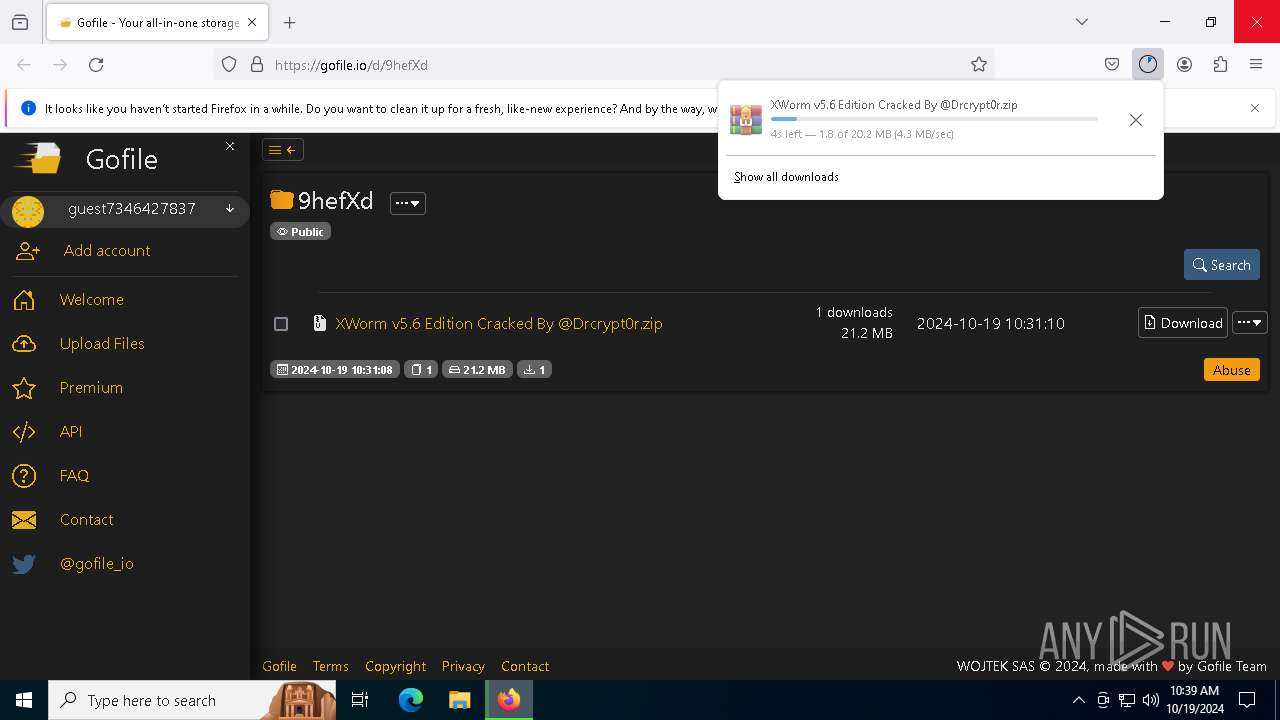This screenshot has height=720, width=1280.
Task: Open the footer Contact link
Action: (525, 666)
